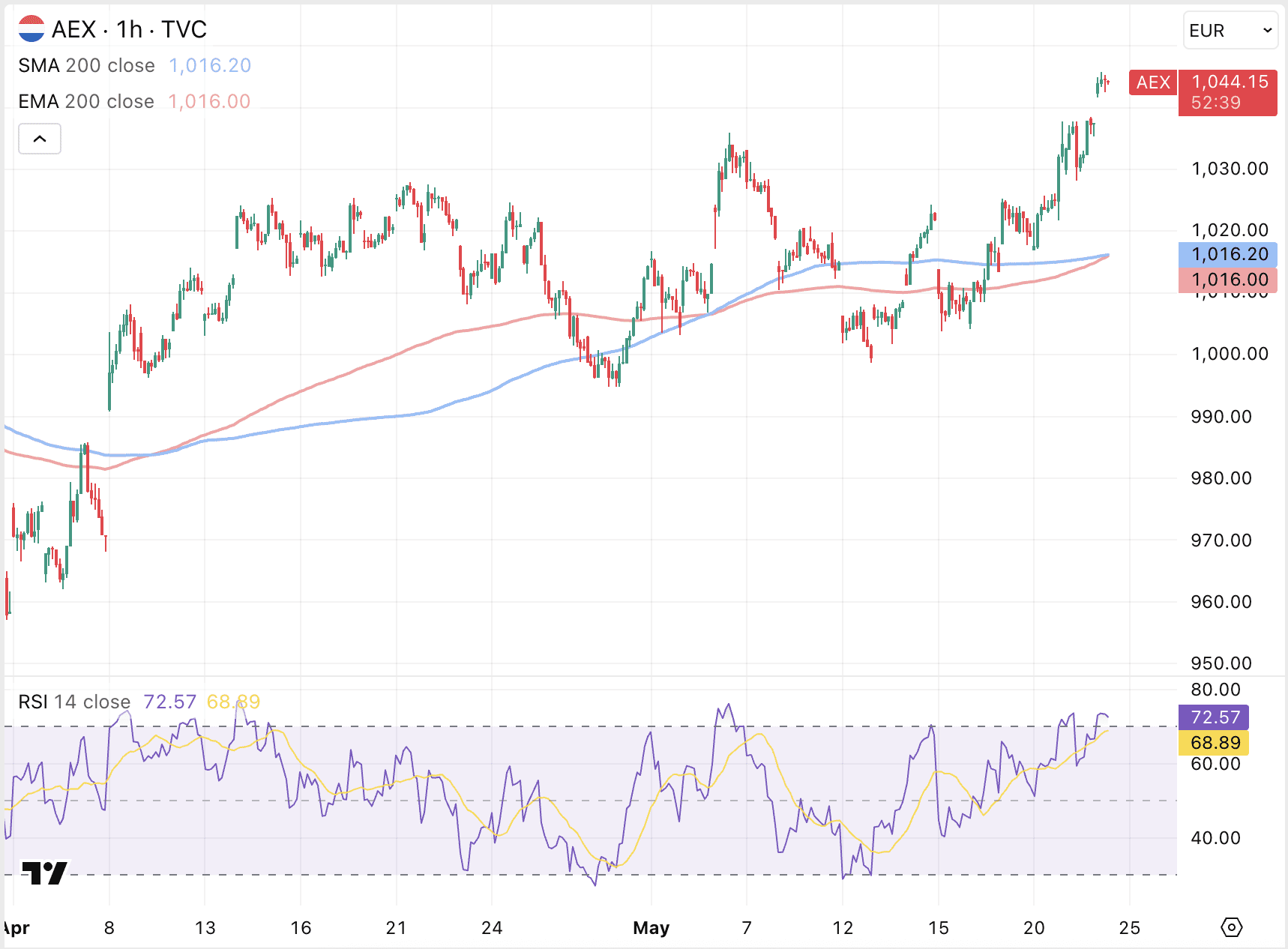Click the SMA legend value 1,016.20

click(210, 65)
